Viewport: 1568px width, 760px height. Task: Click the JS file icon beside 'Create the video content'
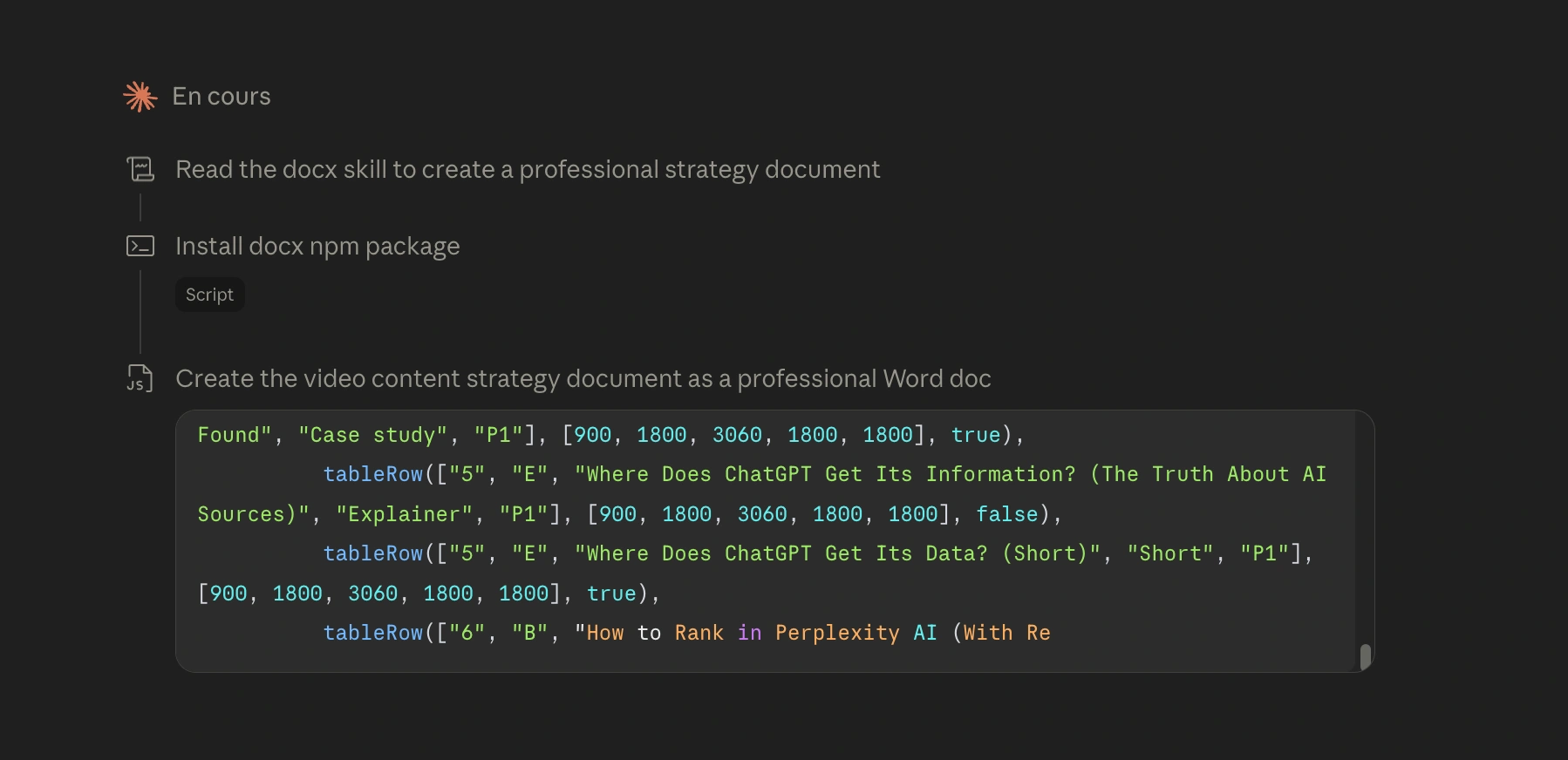pyautogui.click(x=140, y=378)
